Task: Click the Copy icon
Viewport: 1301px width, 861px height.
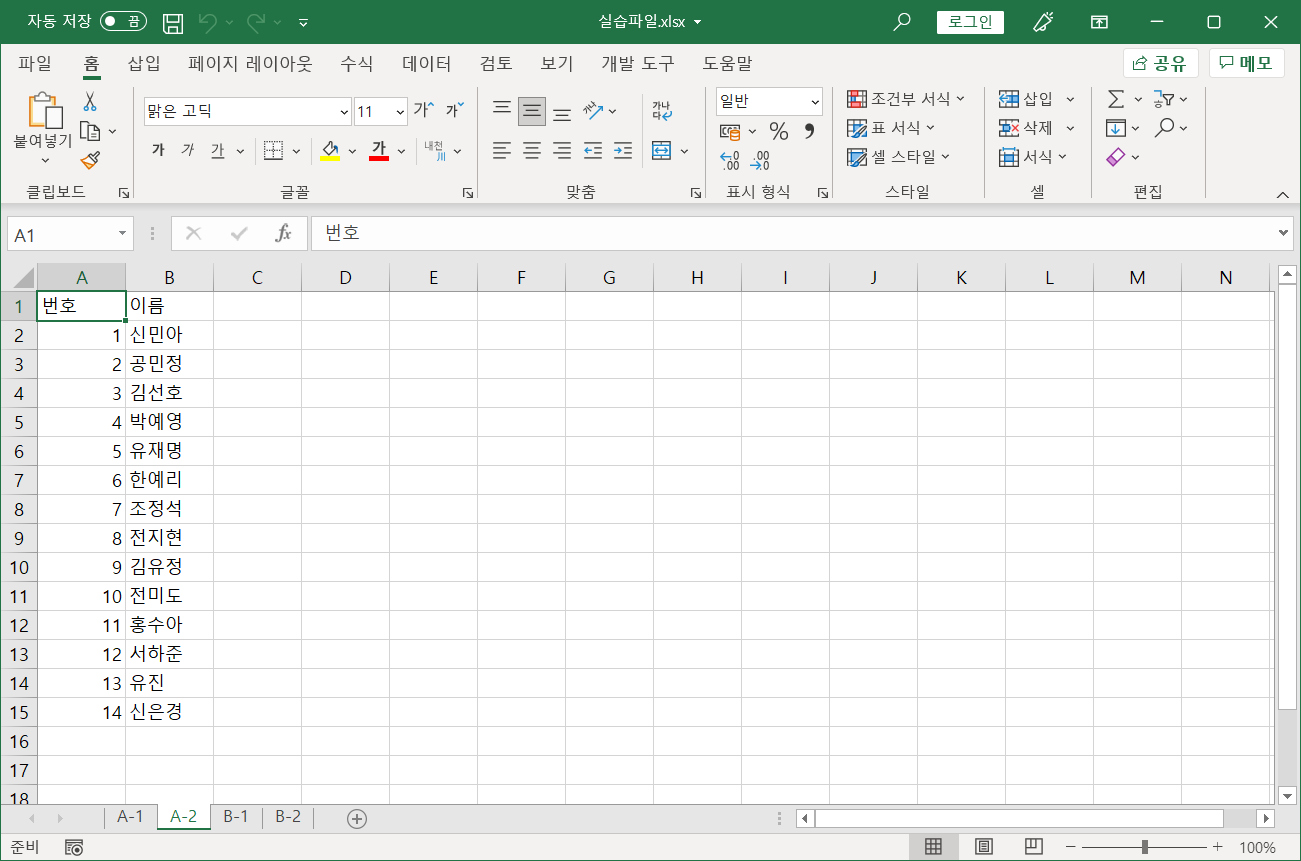Action: pos(91,131)
